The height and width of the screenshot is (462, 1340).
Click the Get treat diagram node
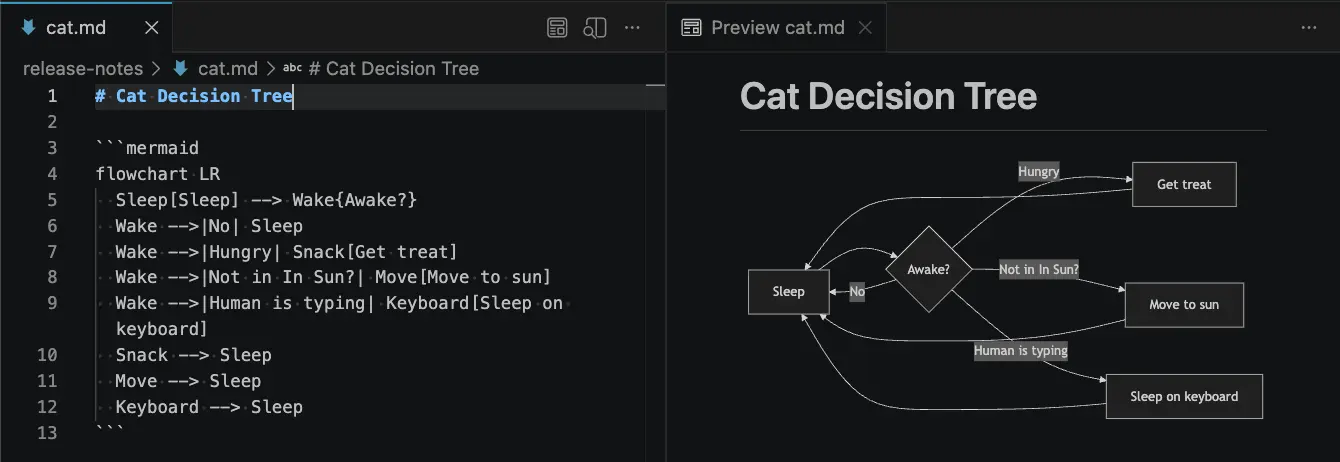click(1184, 184)
